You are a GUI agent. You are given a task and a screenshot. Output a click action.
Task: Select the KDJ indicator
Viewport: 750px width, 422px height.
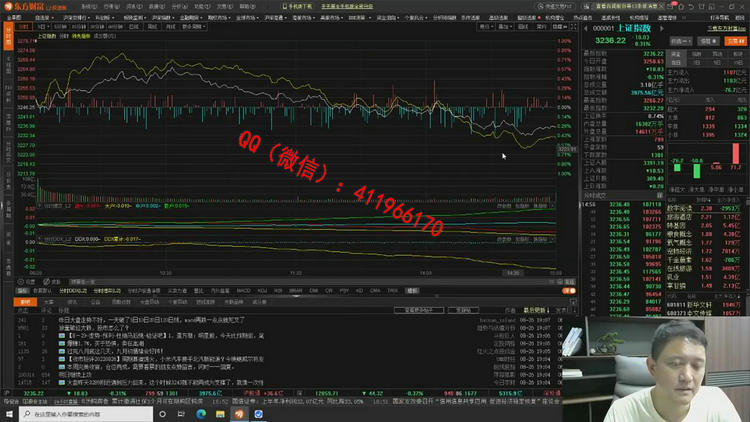(x=262, y=291)
